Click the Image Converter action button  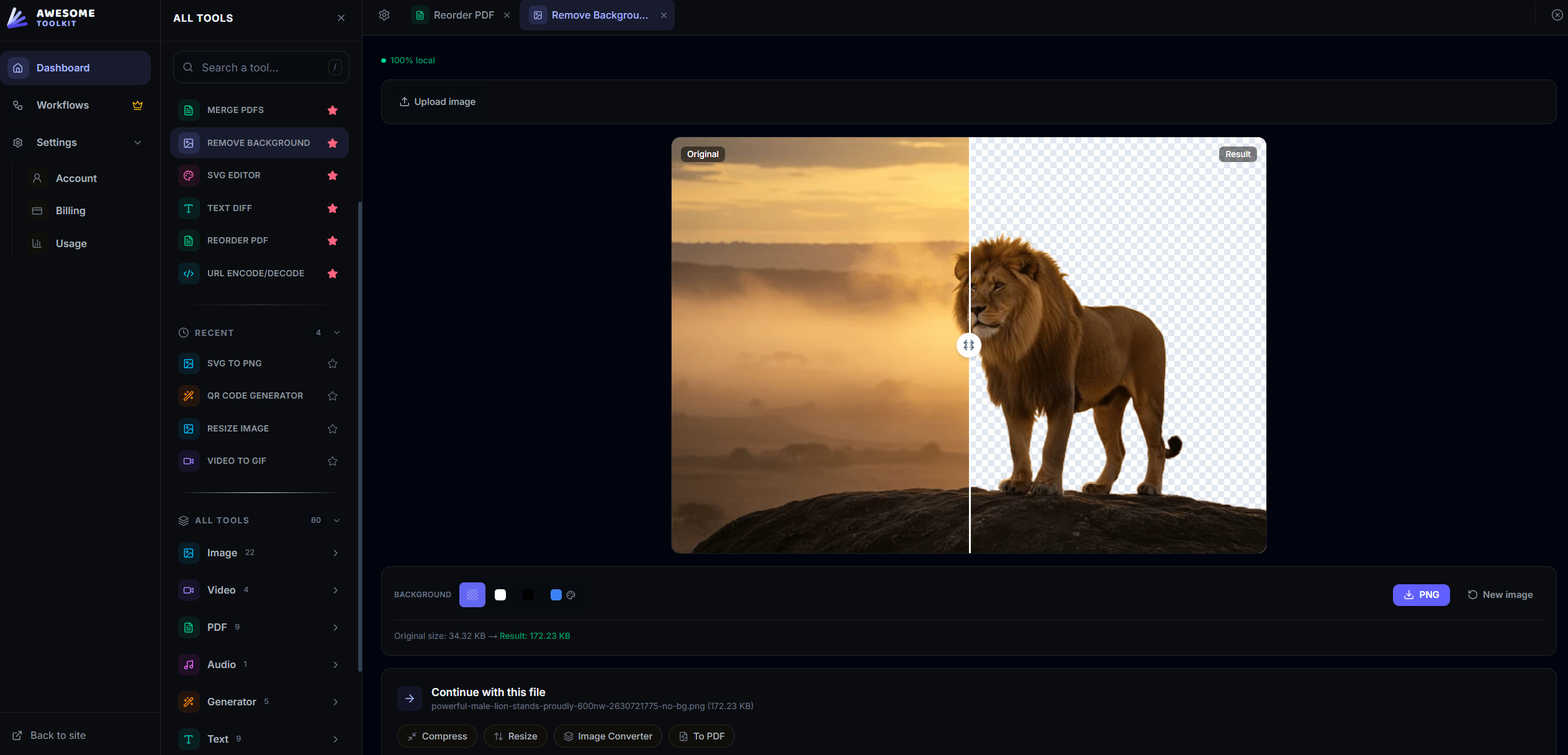click(x=607, y=736)
